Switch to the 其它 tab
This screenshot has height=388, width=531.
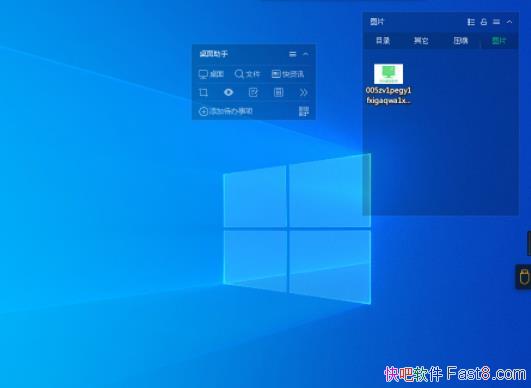421,41
